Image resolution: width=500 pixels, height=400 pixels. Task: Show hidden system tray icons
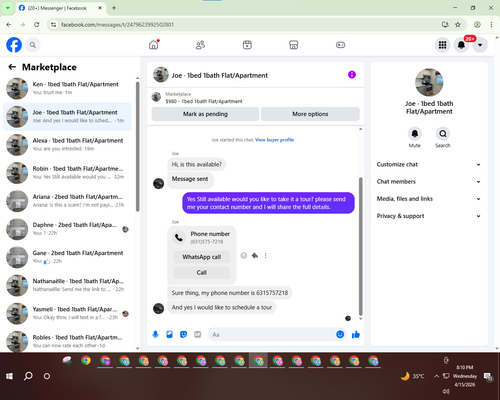(x=436, y=376)
